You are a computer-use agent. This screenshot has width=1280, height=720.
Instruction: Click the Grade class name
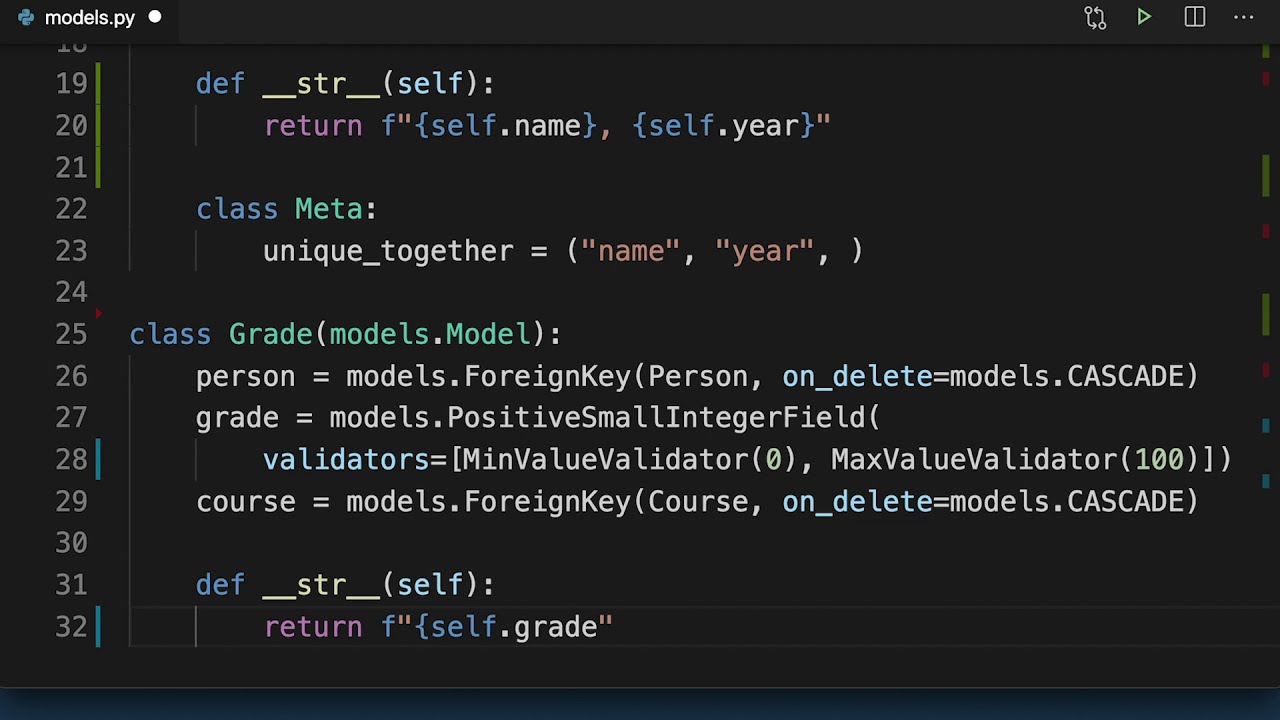pyautogui.click(x=270, y=334)
